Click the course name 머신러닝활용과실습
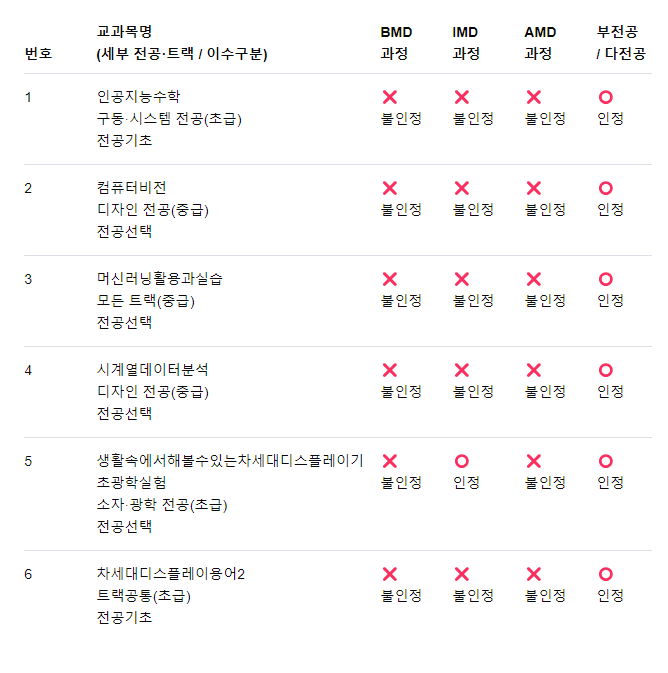The height and width of the screenshot is (673, 668). [159, 279]
